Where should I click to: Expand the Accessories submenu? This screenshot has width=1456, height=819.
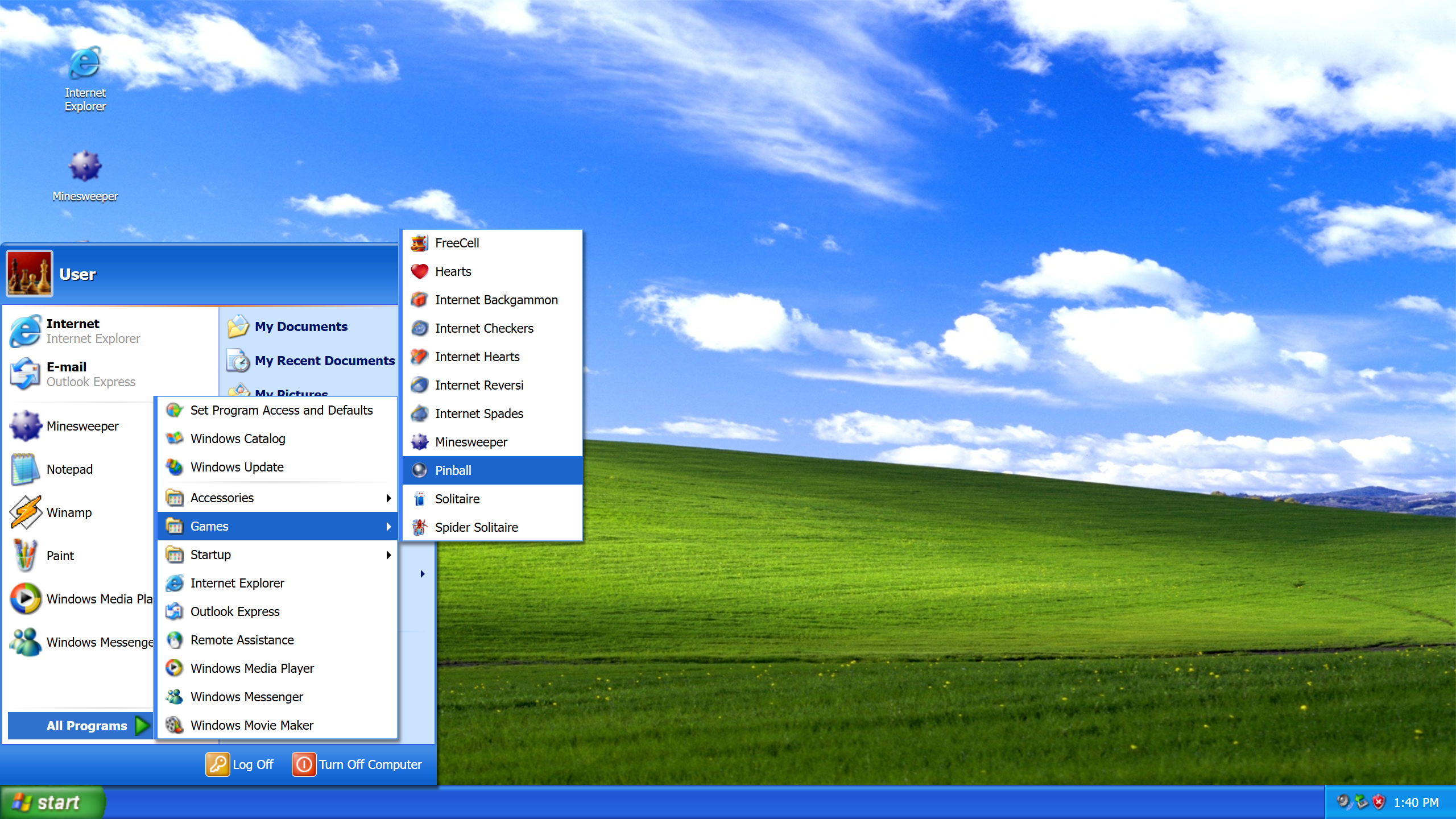277,498
